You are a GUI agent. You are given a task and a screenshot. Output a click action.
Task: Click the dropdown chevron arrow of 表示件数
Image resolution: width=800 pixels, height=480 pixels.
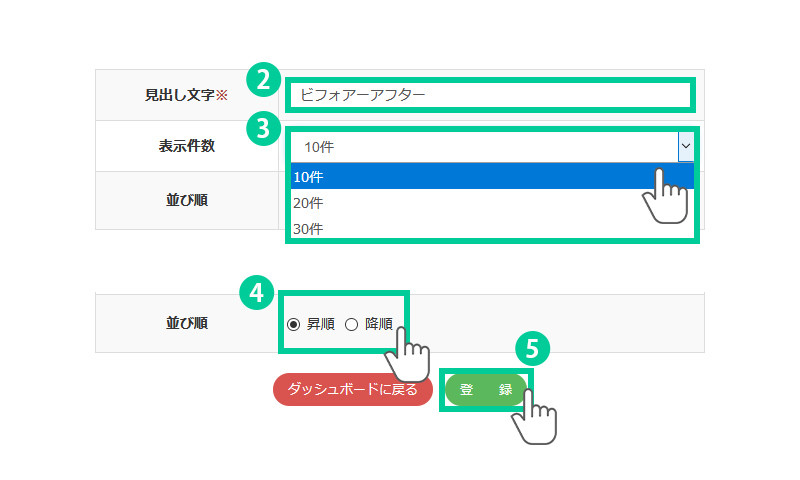coord(685,146)
